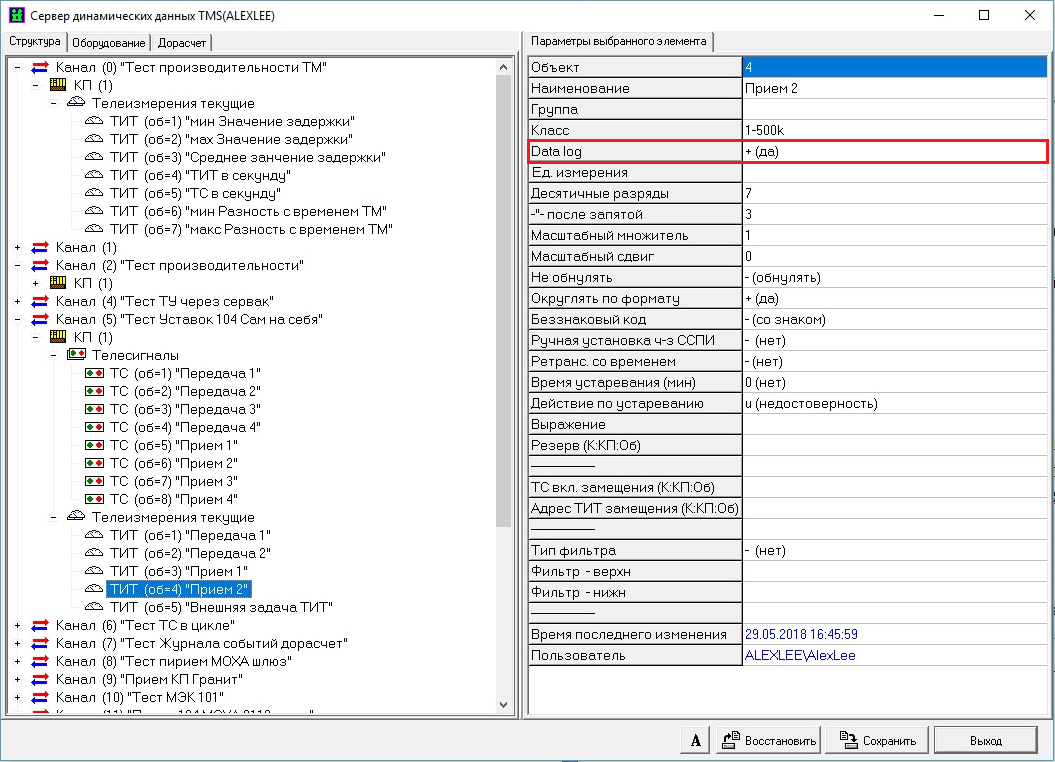Toggle the "Не обнулять" value field
Screen dimensions: 1055x762
click(894, 277)
